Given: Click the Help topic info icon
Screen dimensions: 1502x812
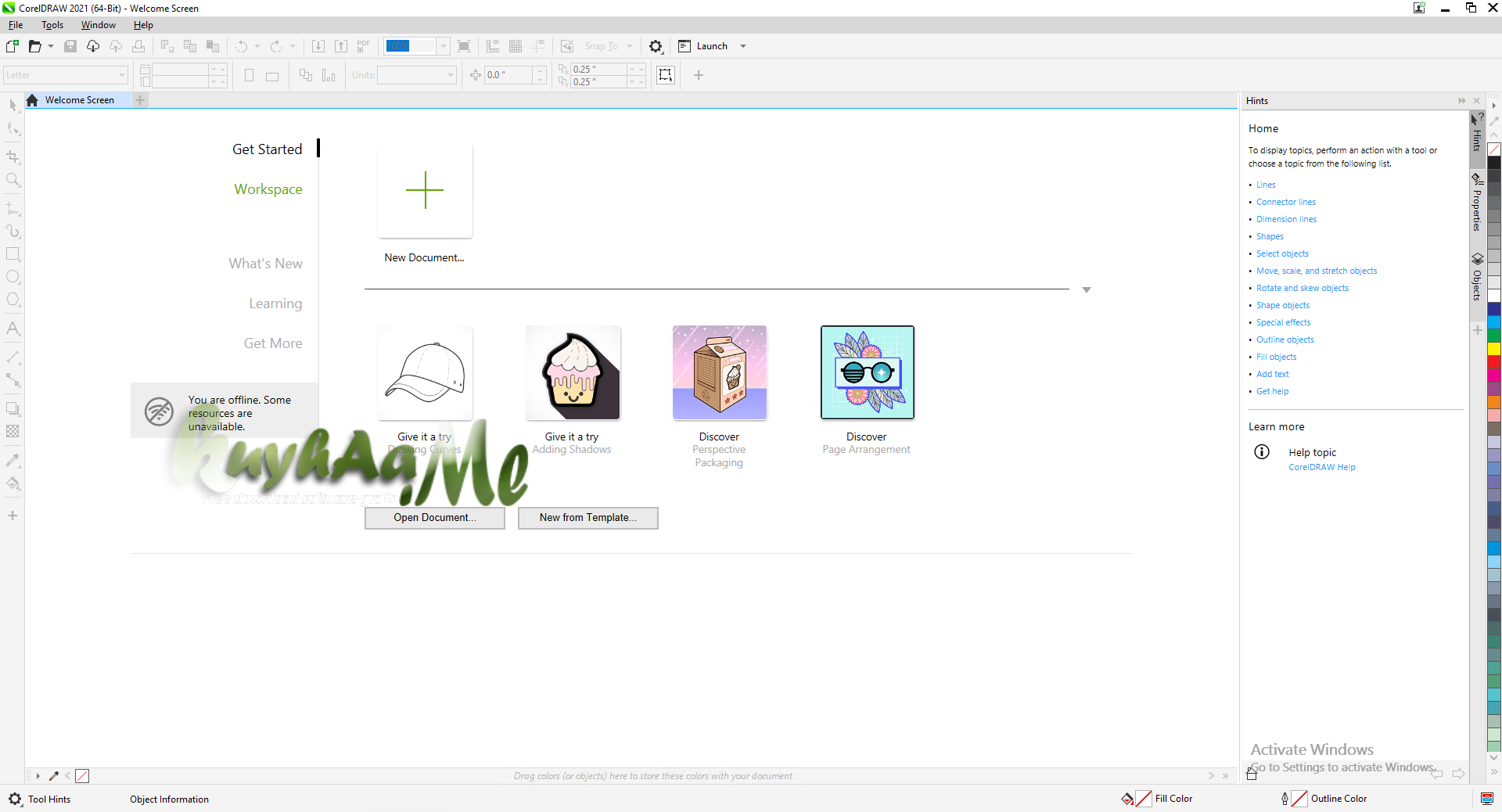Looking at the screenshot, I should (1262, 452).
